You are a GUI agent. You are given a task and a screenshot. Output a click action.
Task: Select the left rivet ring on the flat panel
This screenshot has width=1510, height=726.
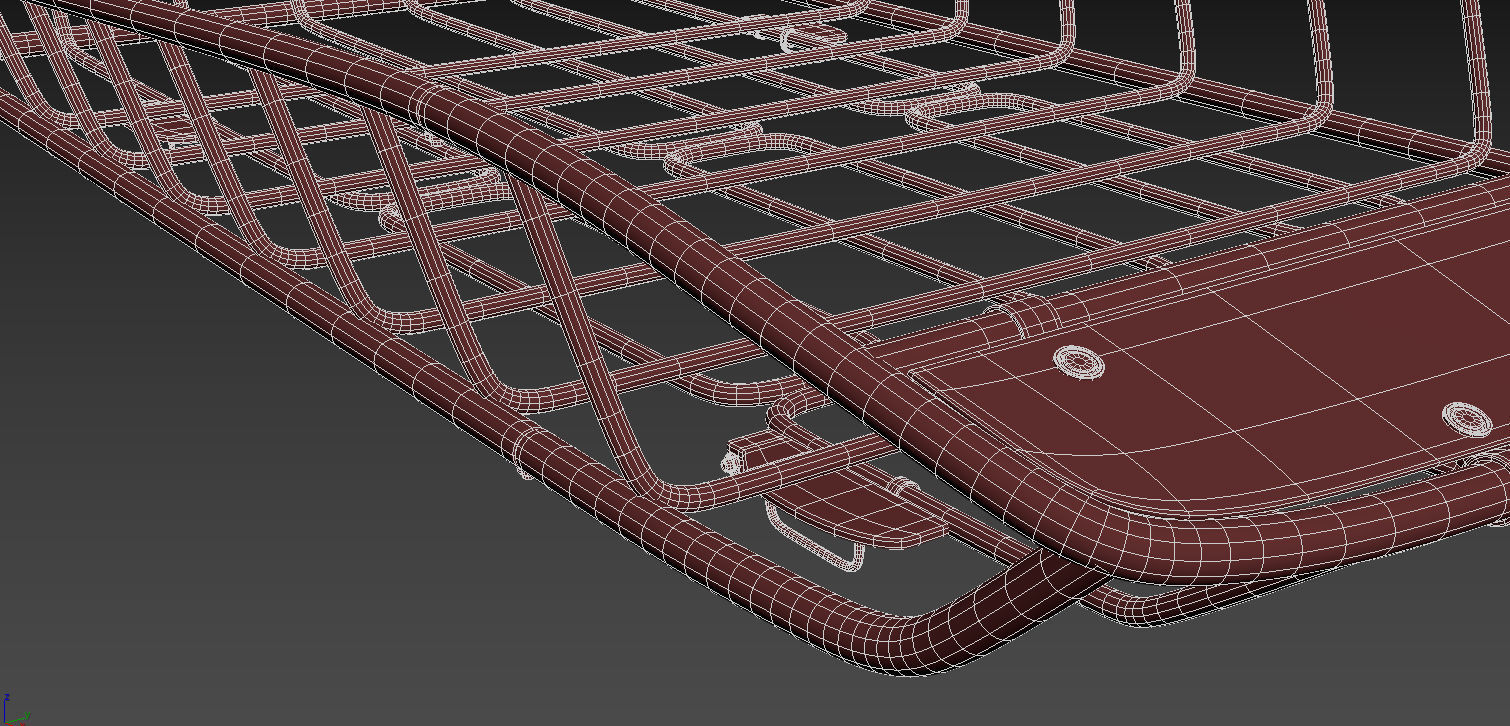click(x=1079, y=361)
